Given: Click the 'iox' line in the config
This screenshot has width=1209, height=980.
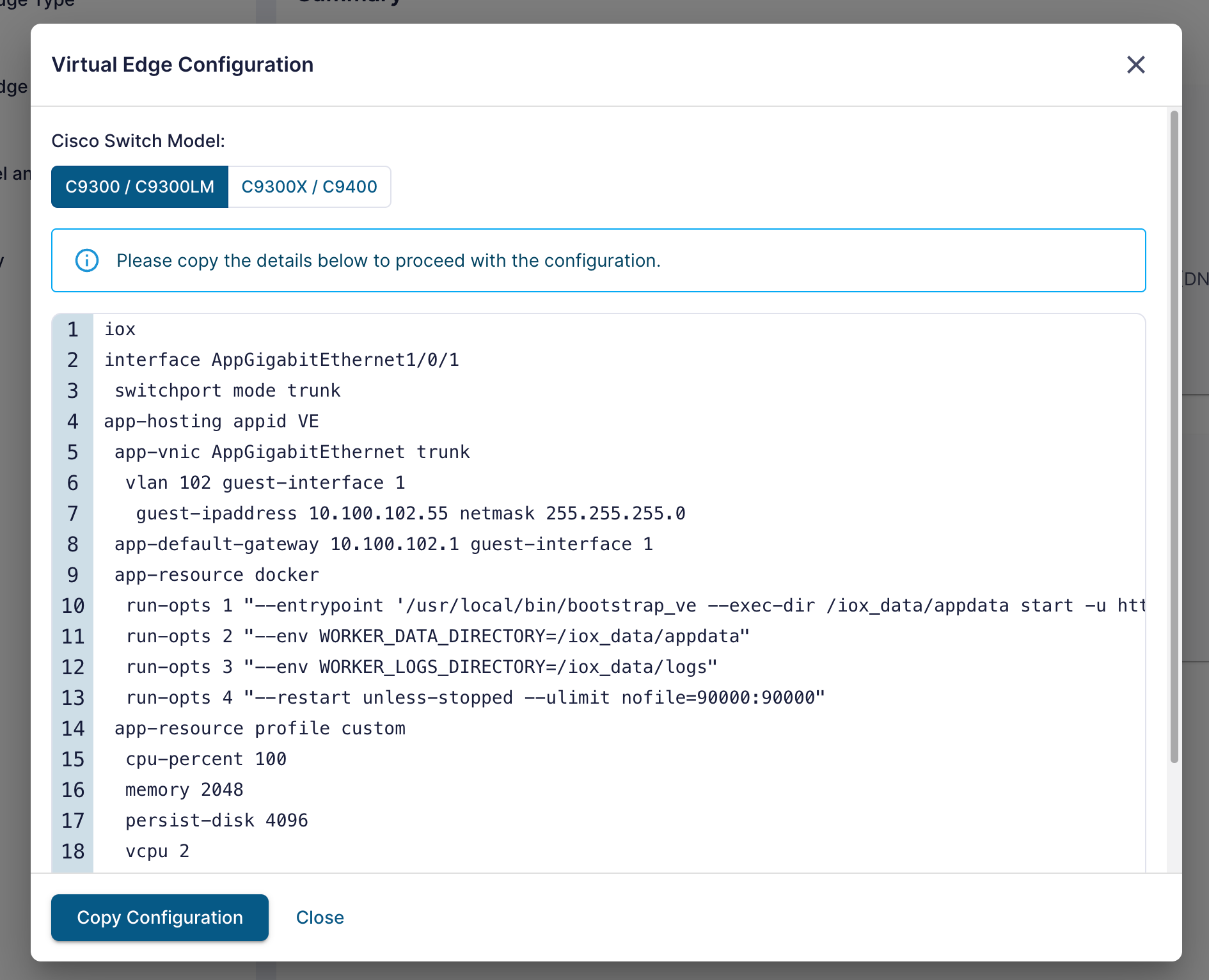Looking at the screenshot, I should [x=120, y=329].
